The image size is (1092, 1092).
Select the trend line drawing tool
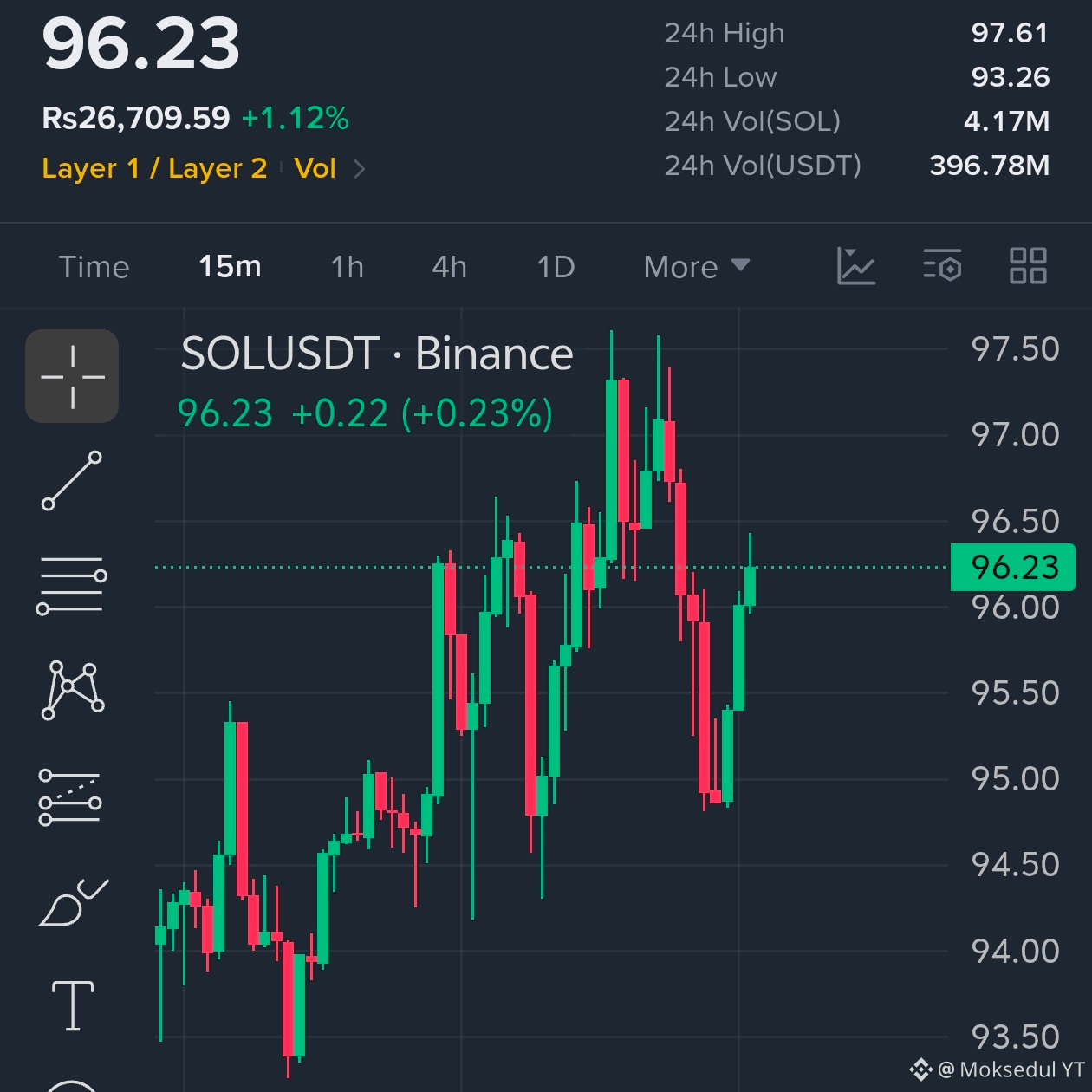click(72, 480)
